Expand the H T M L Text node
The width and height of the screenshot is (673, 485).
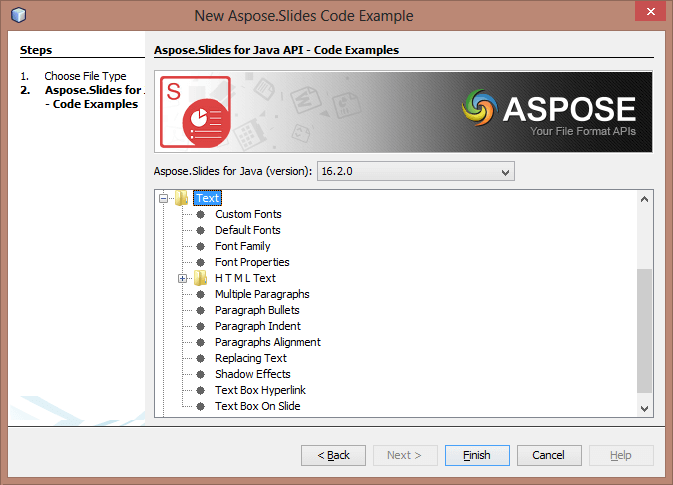tap(182, 279)
